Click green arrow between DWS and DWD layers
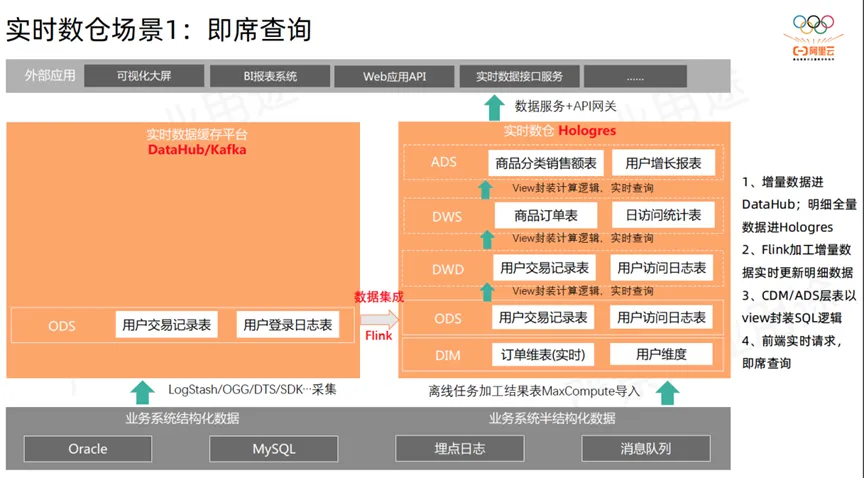Screen dimensions: 864x478 [487, 240]
